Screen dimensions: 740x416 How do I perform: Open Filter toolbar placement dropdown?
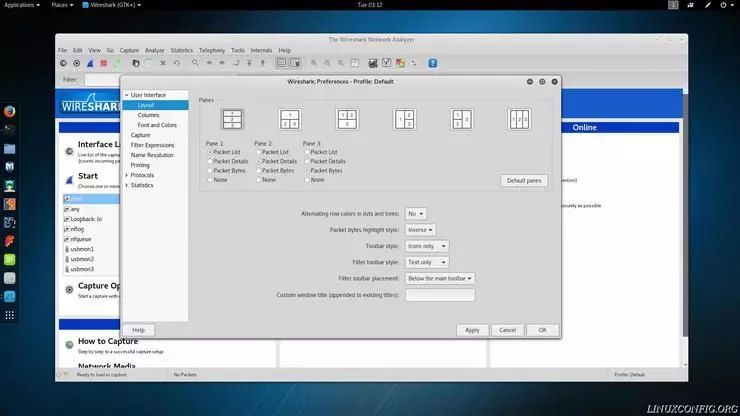[440, 278]
